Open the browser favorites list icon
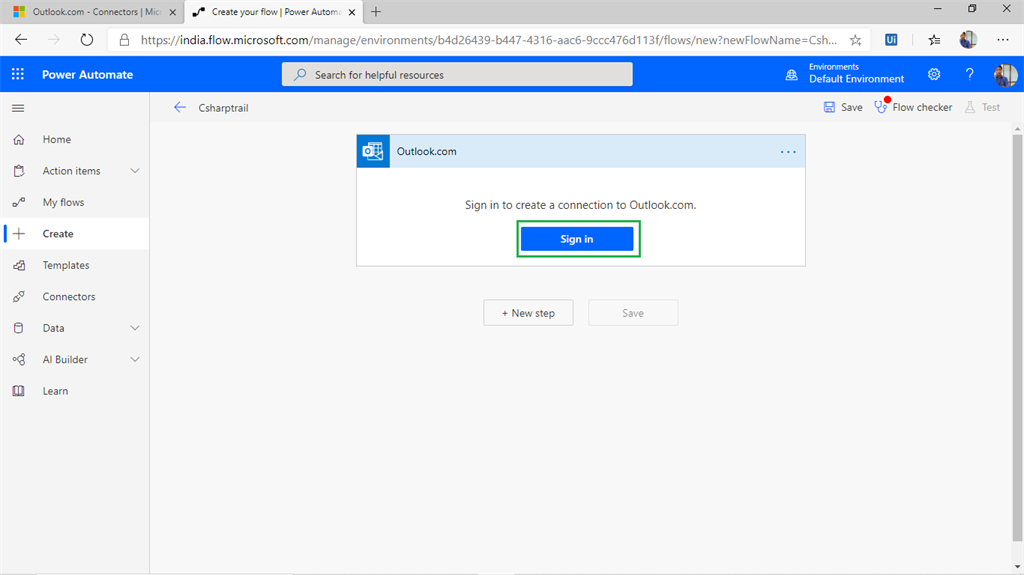Viewport: 1024px width, 575px height. click(934, 40)
